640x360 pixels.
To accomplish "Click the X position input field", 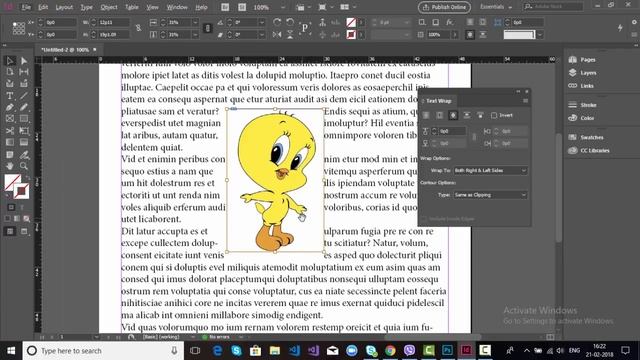I will point(60,22).
